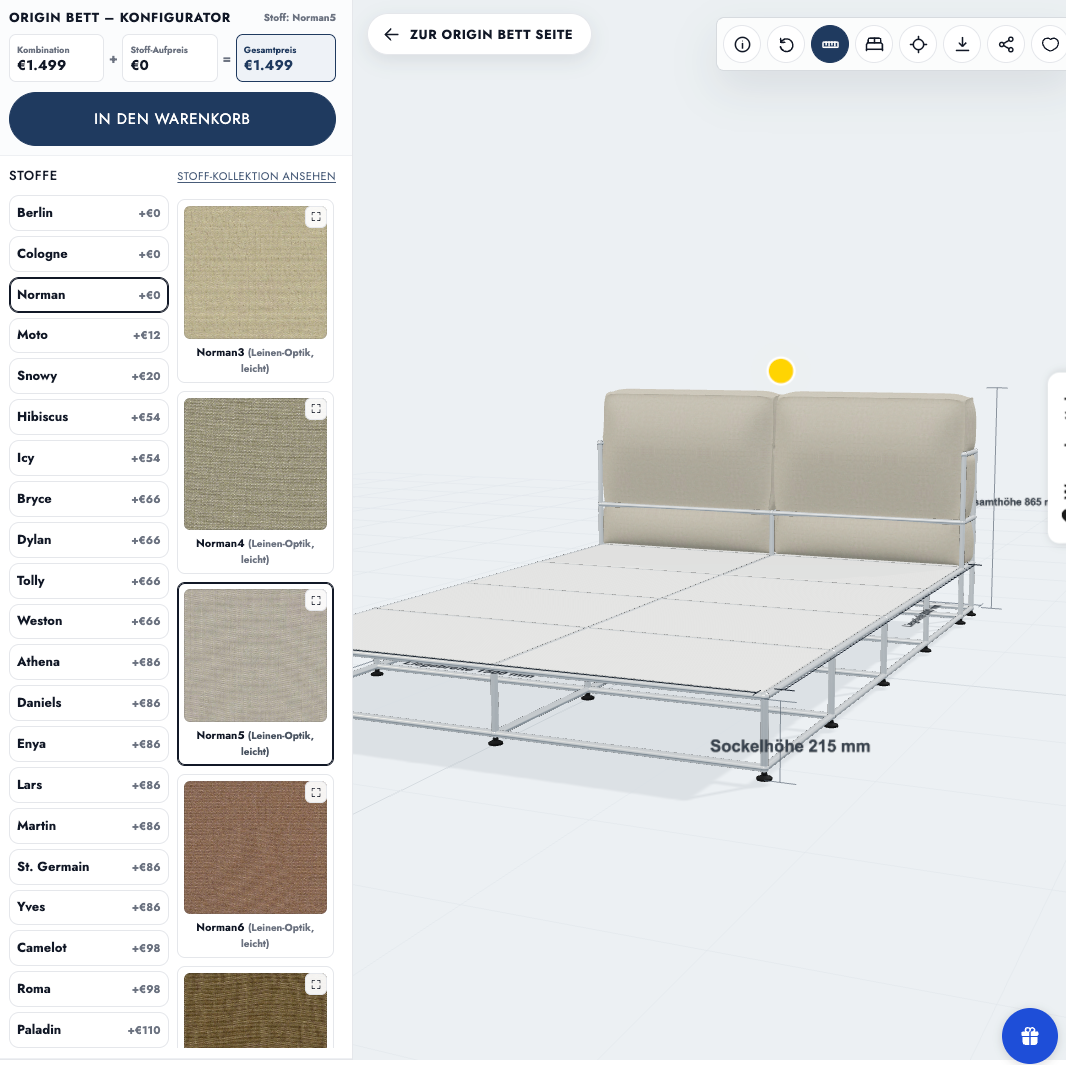Click the bed view icon
Image resolution: width=1066 pixels, height=1065 pixels.
874,45
